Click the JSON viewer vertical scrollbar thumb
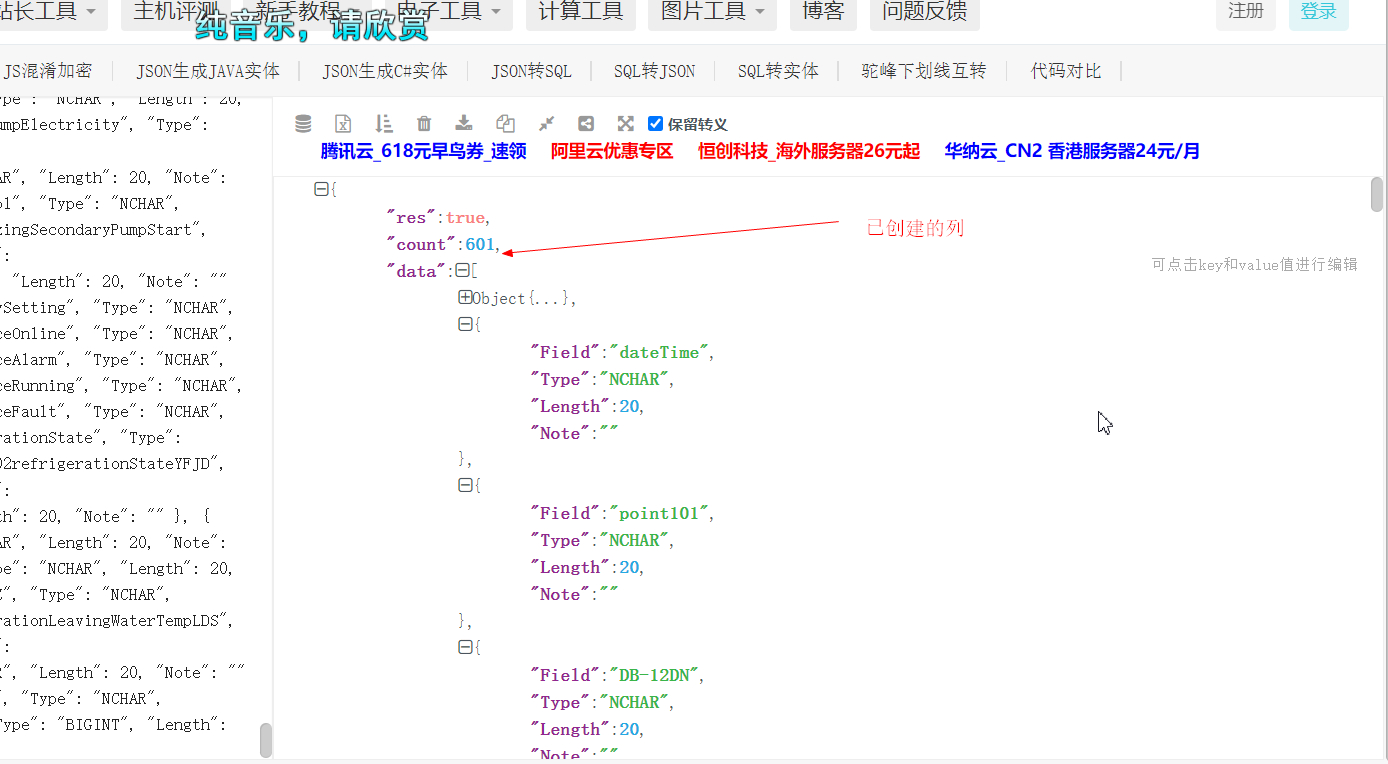Viewport: 1388px width, 764px height. tap(1377, 194)
